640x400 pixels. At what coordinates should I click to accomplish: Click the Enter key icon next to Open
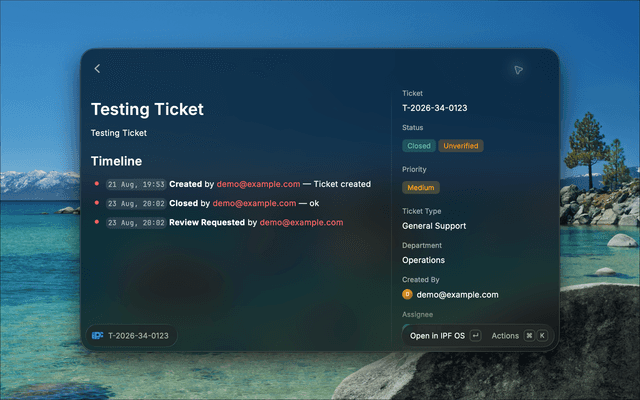(475, 336)
